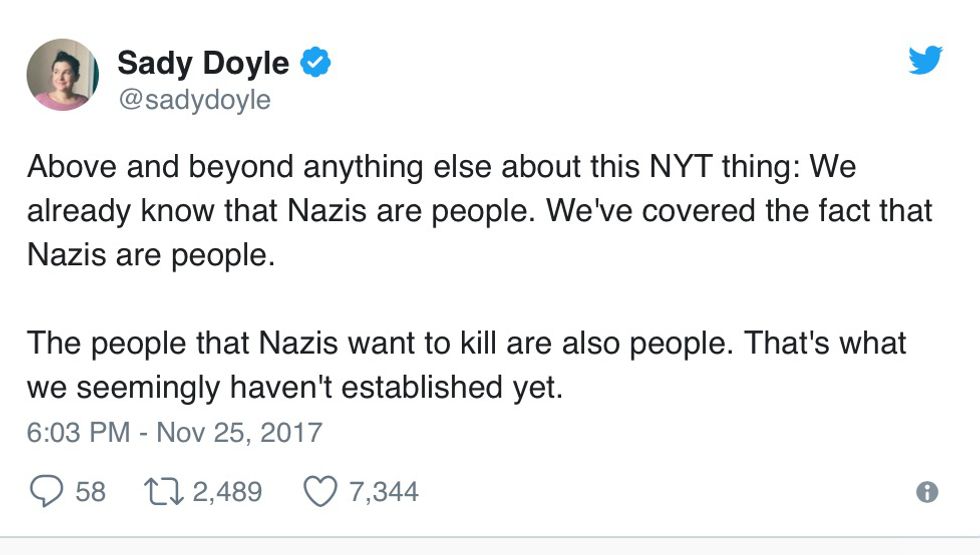
Task: Click the retweet count 2,489
Action: click(227, 491)
